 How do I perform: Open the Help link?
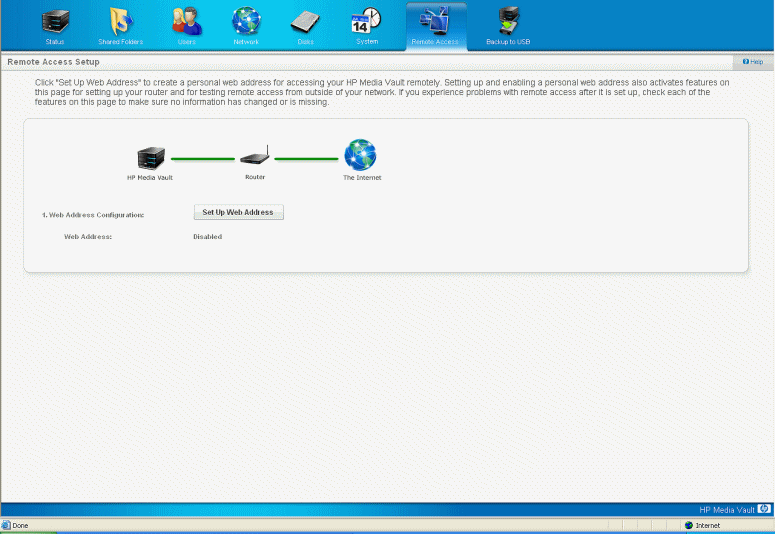click(753, 62)
